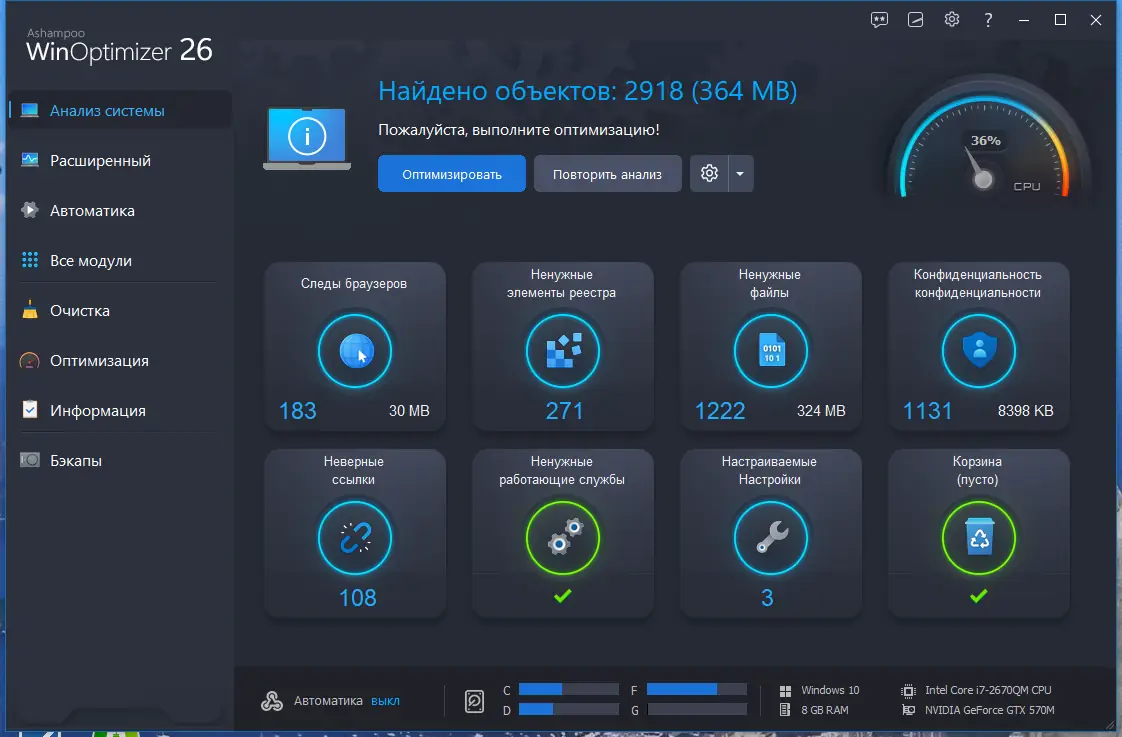The width and height of the screenshot is (1122, 737).
Task: Select the broken links chain icon
Action: [x=355, y=538]
